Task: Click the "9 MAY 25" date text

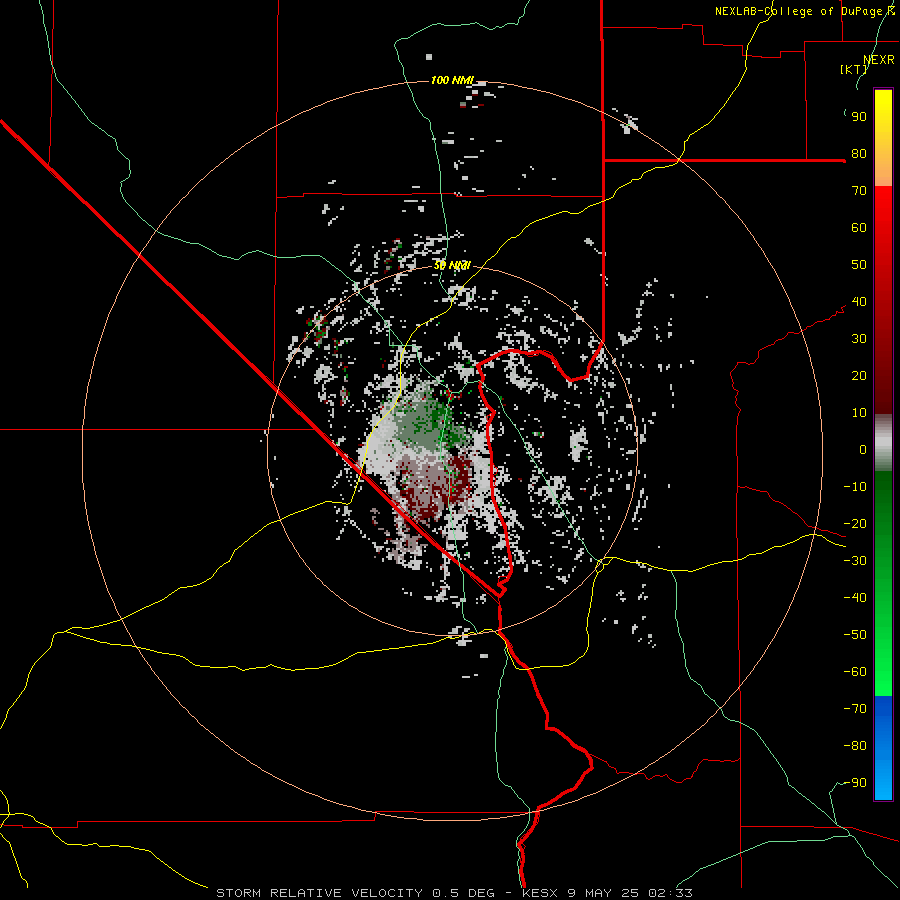Action: click(x=603, y=893)
